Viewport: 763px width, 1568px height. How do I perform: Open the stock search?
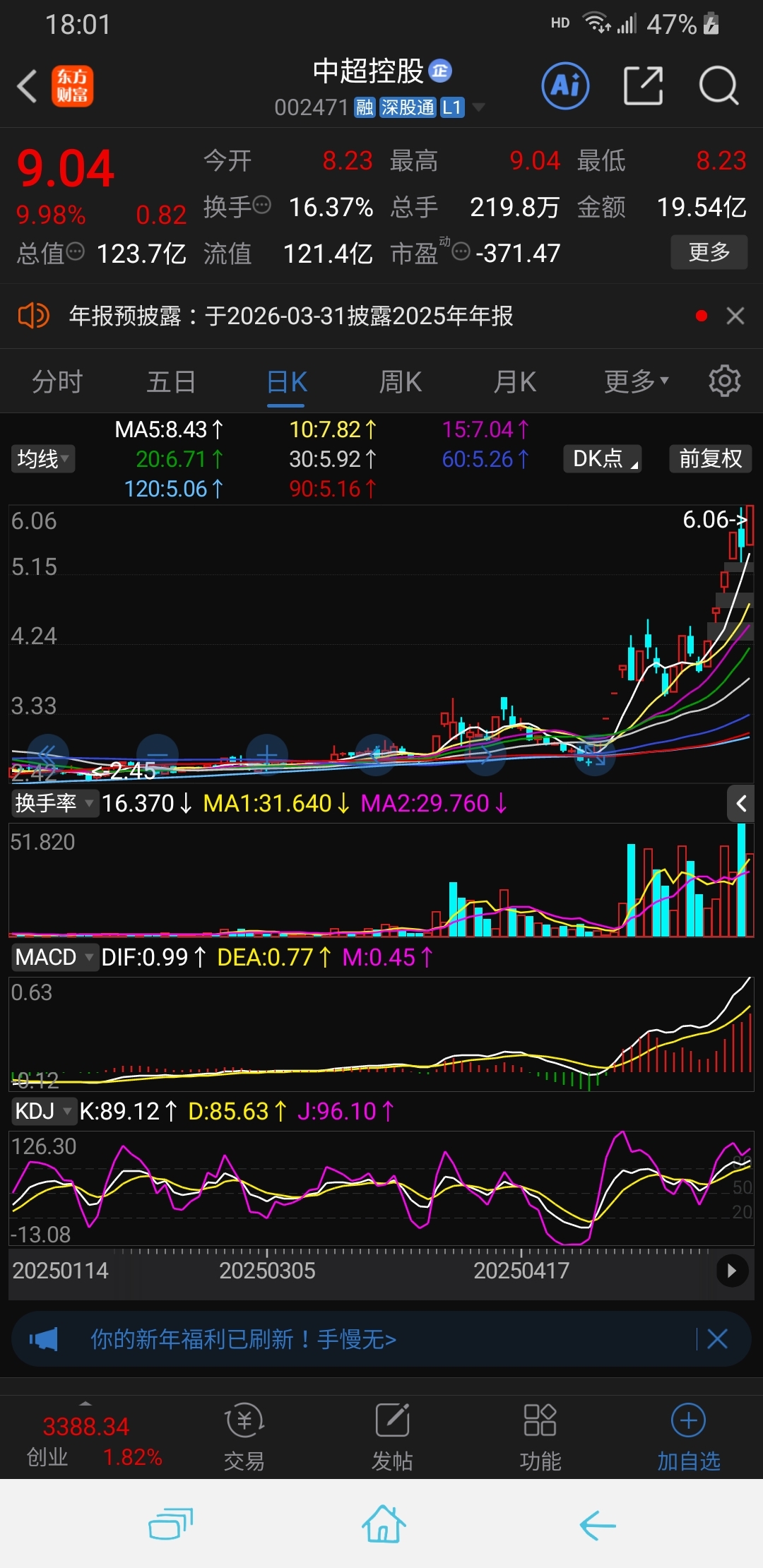pyautogui.click(x=718, y=86)
